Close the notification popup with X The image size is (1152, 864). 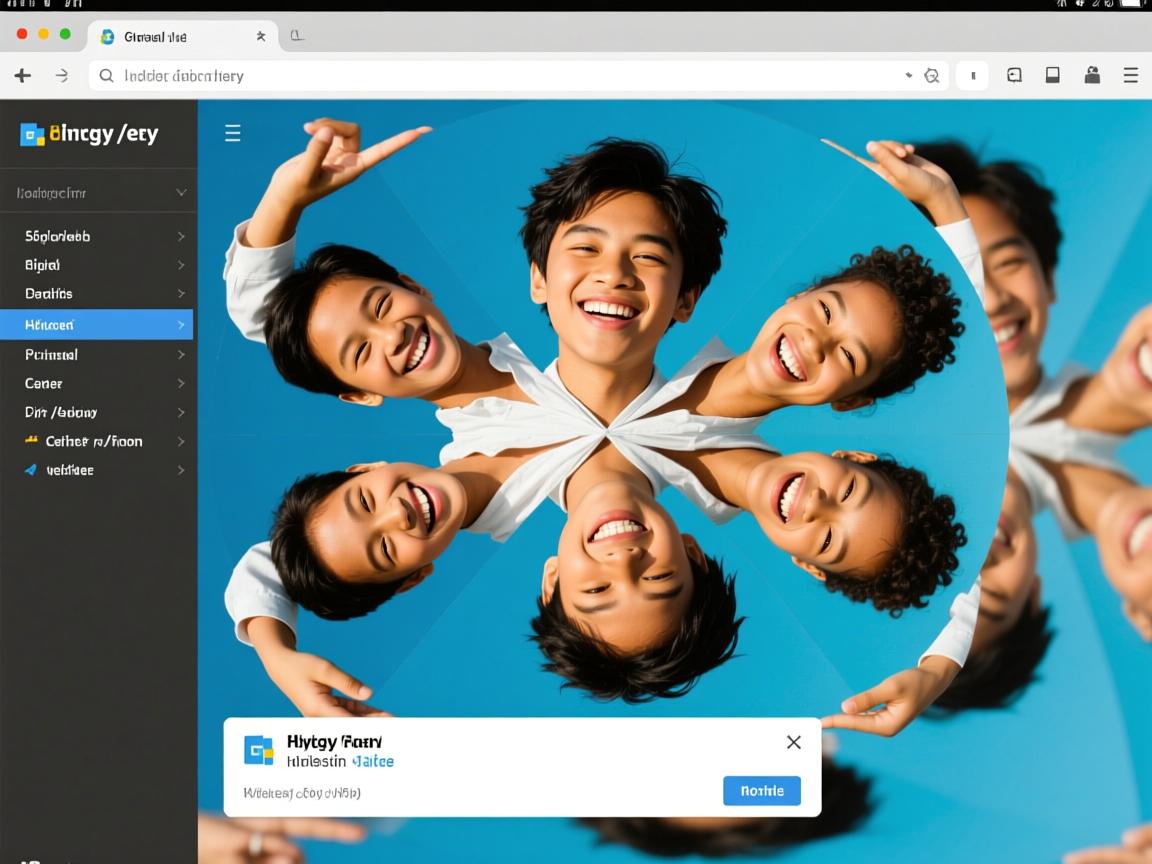pyautogui.click(x=793, y=742)
